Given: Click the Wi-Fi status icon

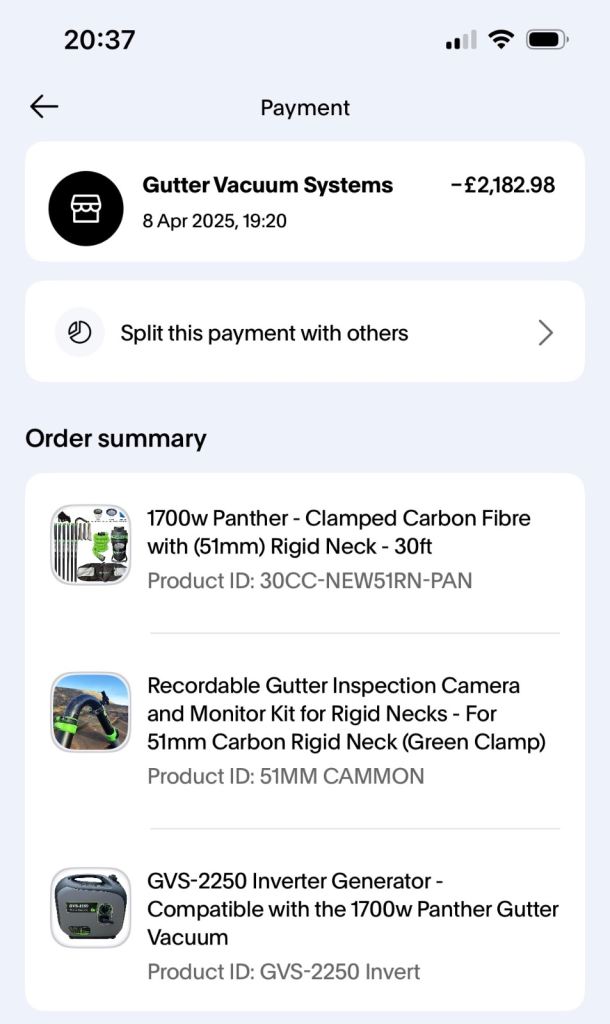Looking at the screenshot, I should (x=500, y=40).
